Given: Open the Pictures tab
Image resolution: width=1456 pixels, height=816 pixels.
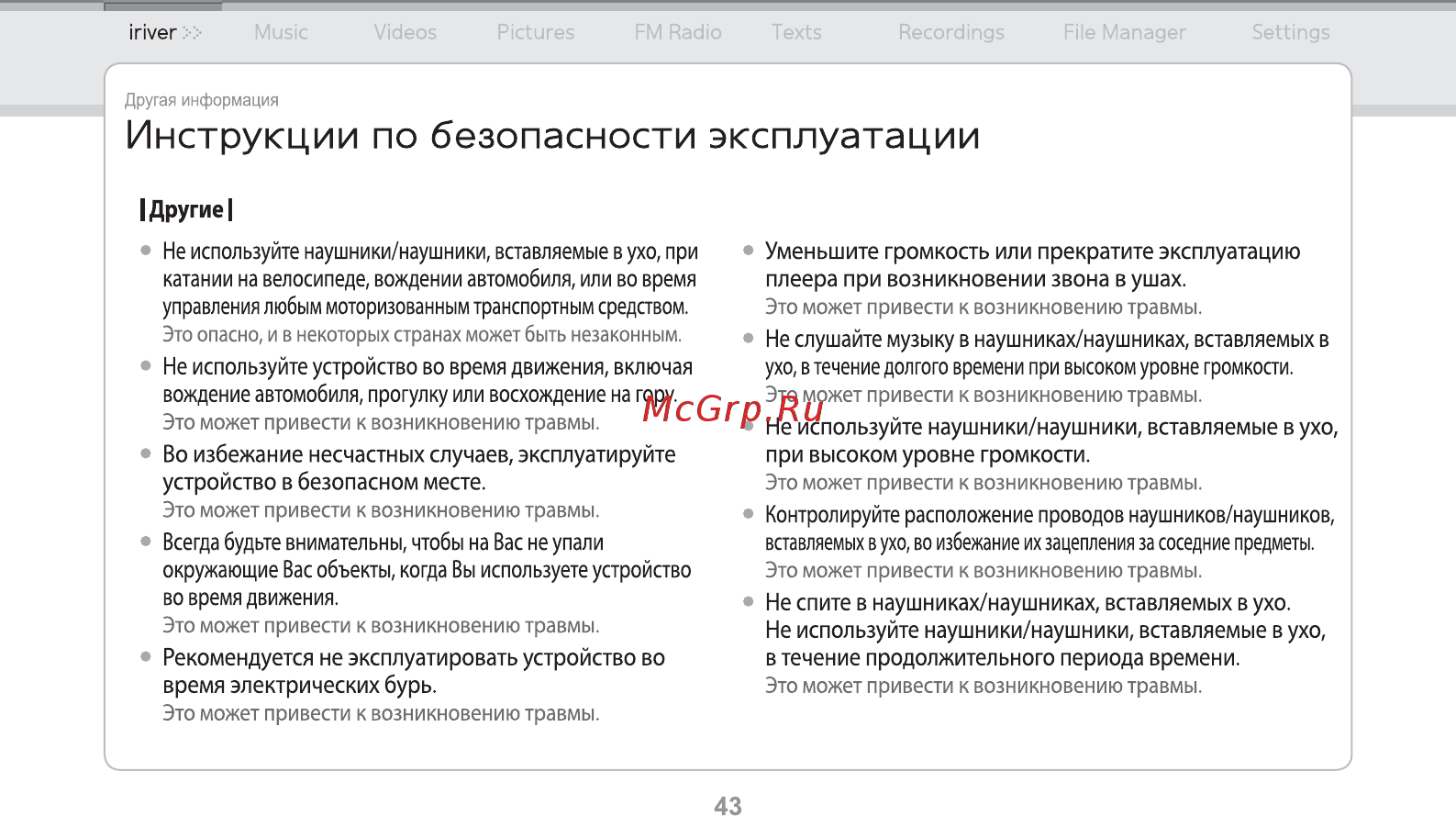Looking at the screenshot, I should click(536, 33).
